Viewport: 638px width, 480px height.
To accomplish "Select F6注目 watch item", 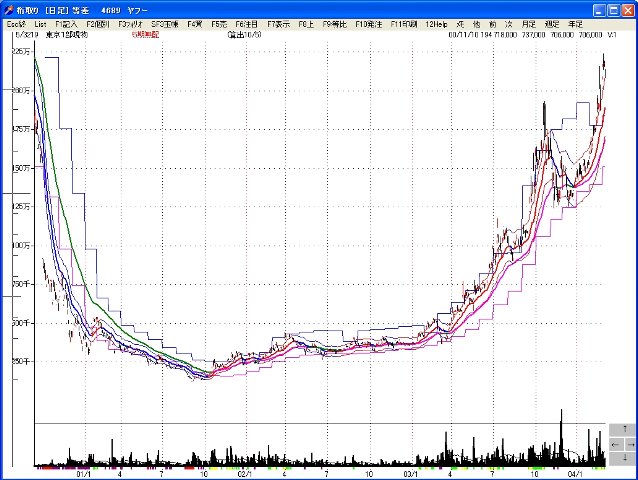I will tap(246, 22).
